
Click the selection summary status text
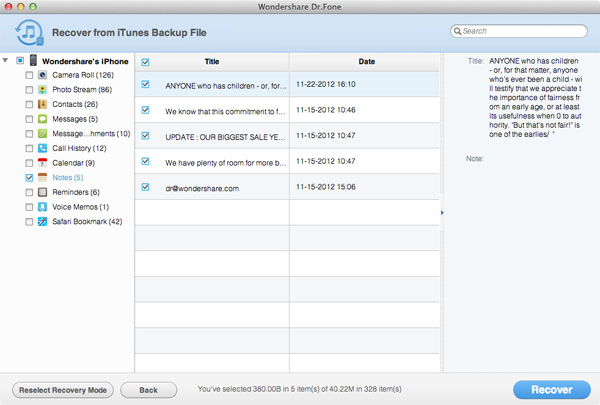pyautogui.click(x=300, y=389)
